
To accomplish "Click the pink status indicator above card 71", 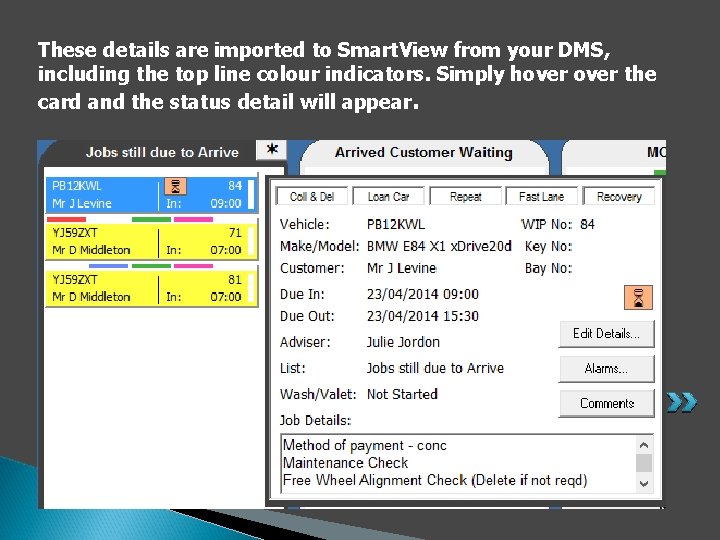I will (x=193, y=219).
